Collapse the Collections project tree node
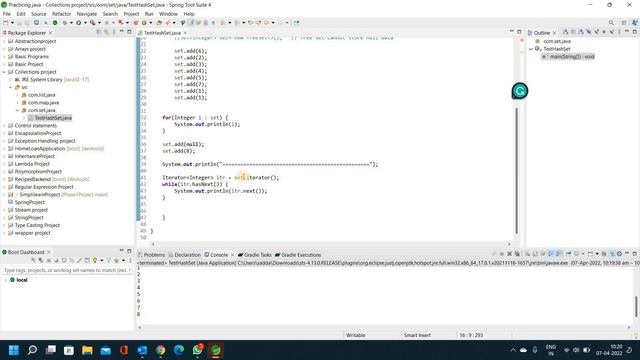The image size is (640, 360). click(4, 72)
